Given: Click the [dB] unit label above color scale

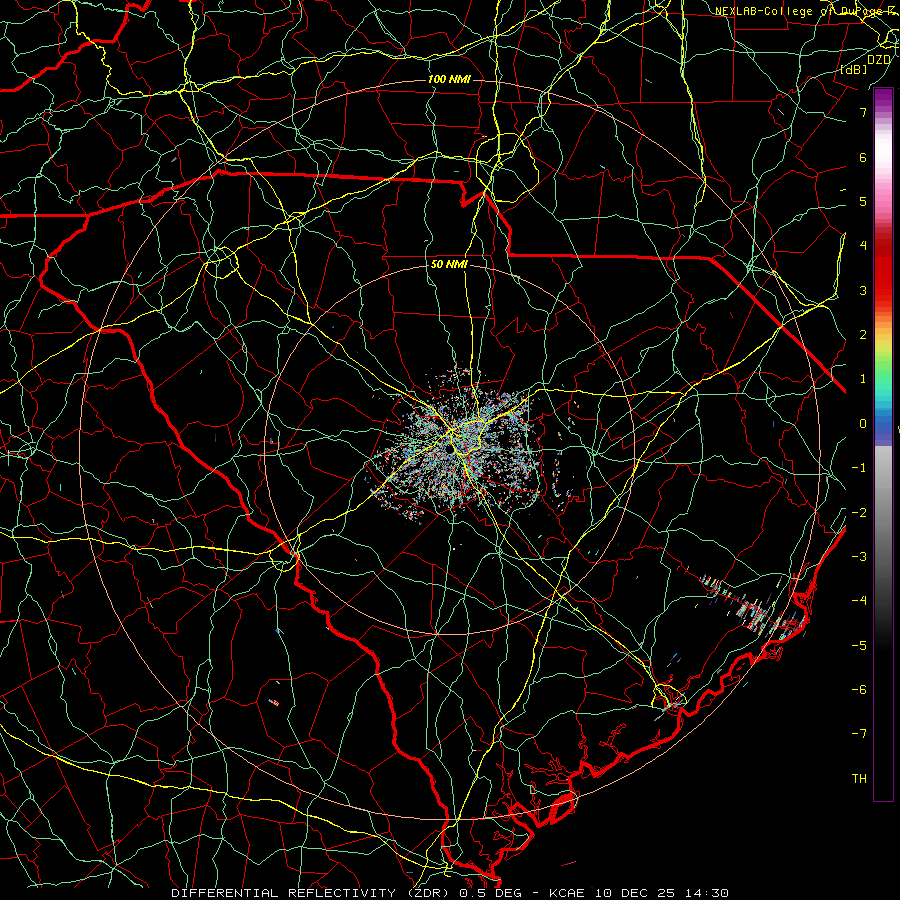Looking at the screenshot, I should [854, 69].
